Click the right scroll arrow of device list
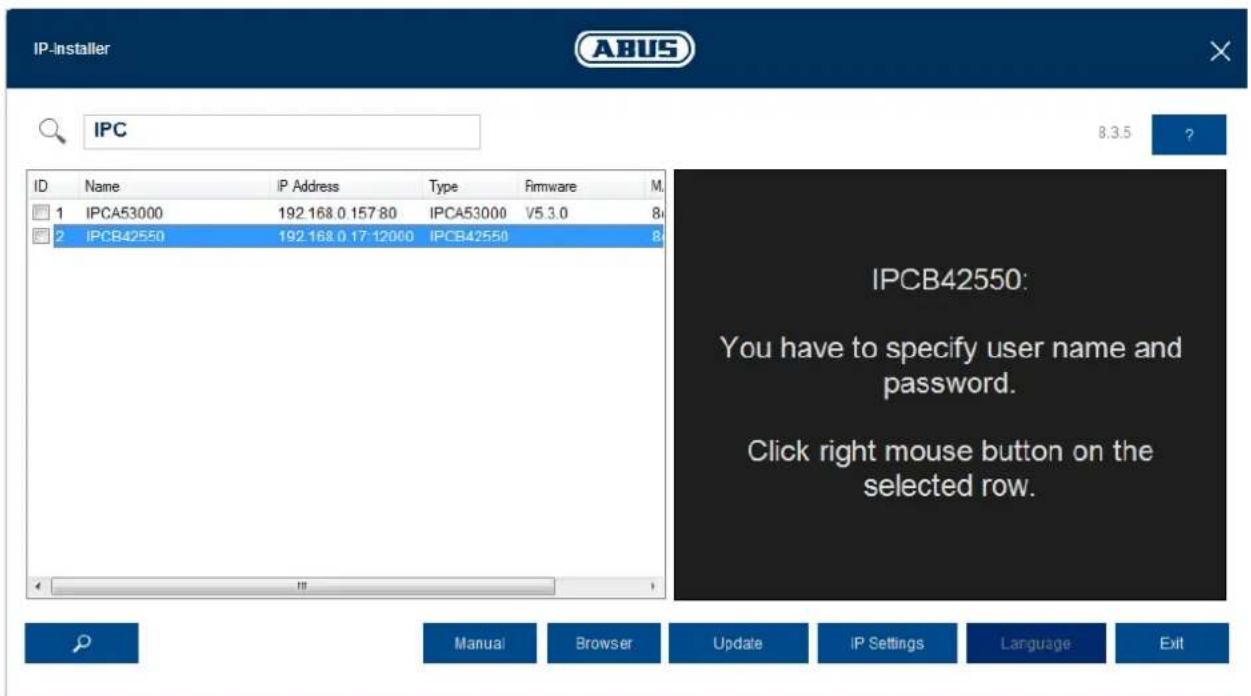Image resolution: width=1251 pixels, height=696 pixels. 654,586
